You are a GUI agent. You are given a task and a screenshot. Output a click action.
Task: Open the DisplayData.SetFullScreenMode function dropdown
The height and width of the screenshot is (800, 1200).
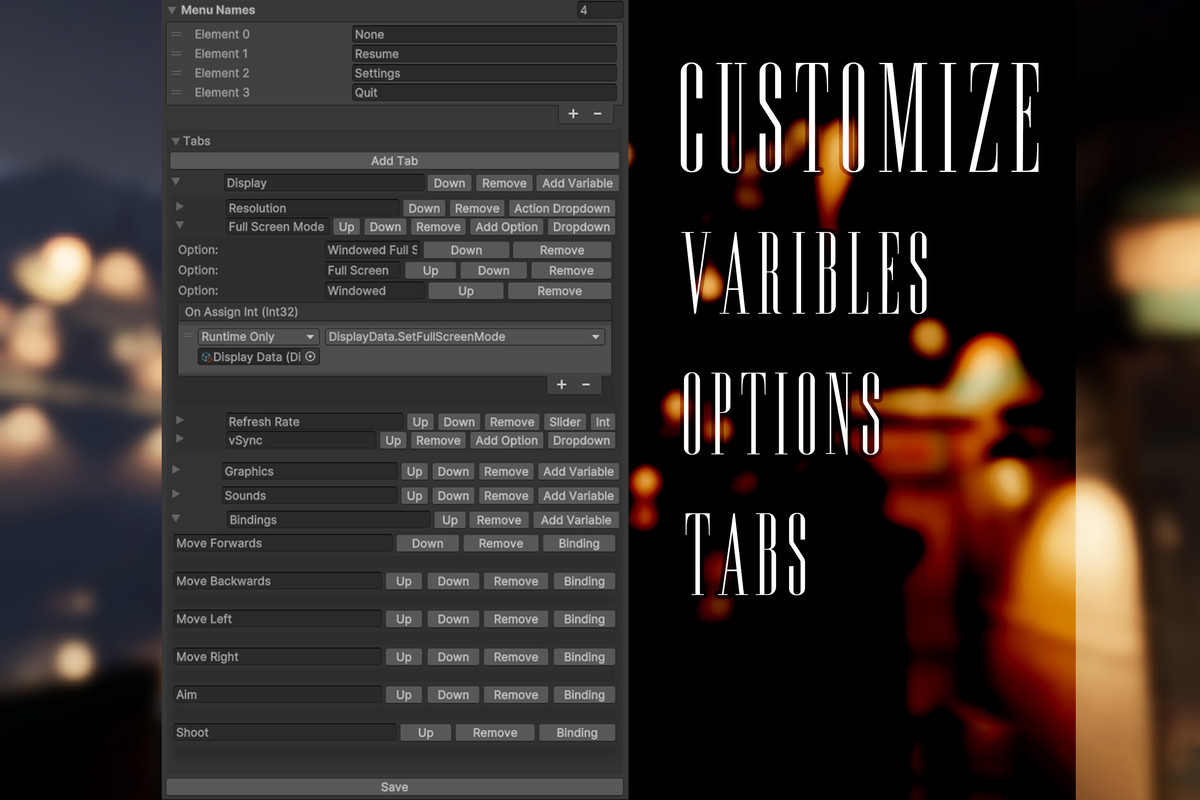pyautogui.click(x=465, y=336)
